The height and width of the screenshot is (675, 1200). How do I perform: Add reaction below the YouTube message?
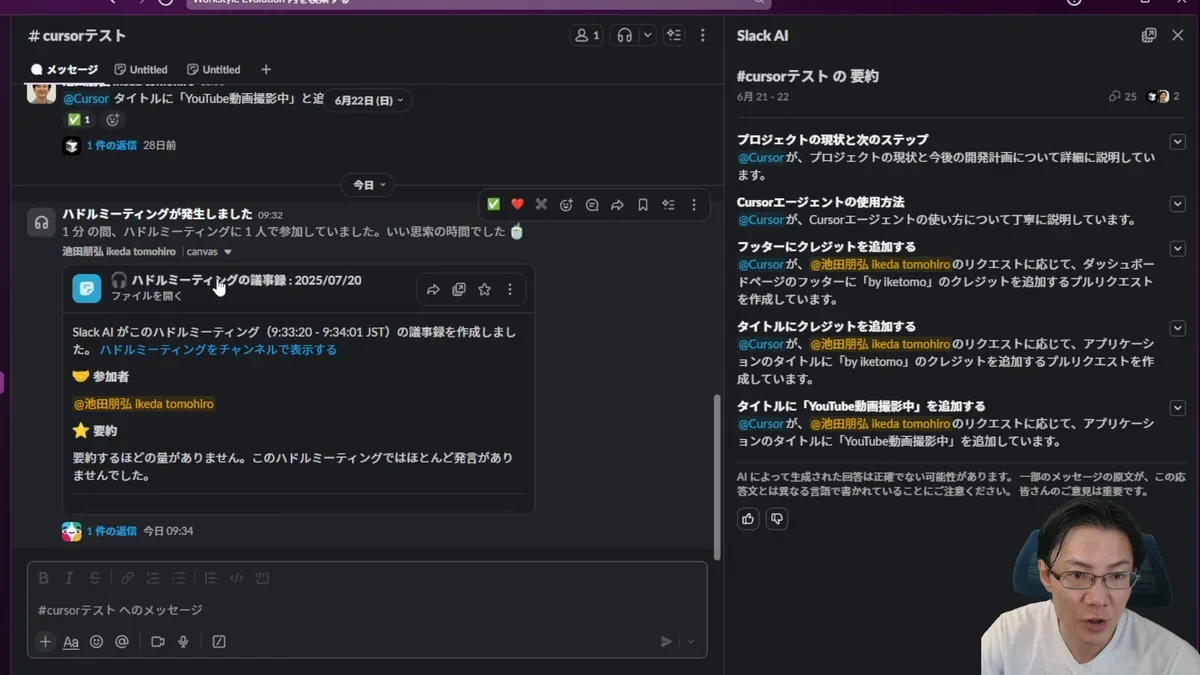(113, 120)
